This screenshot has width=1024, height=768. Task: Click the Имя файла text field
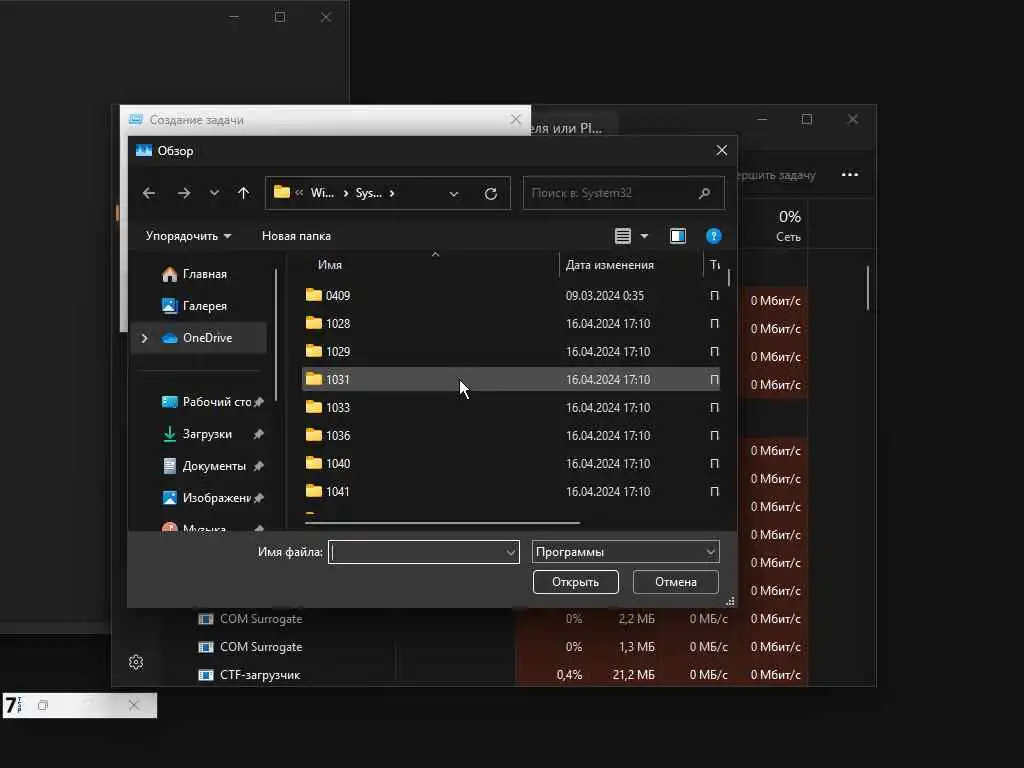pos(416,552)
